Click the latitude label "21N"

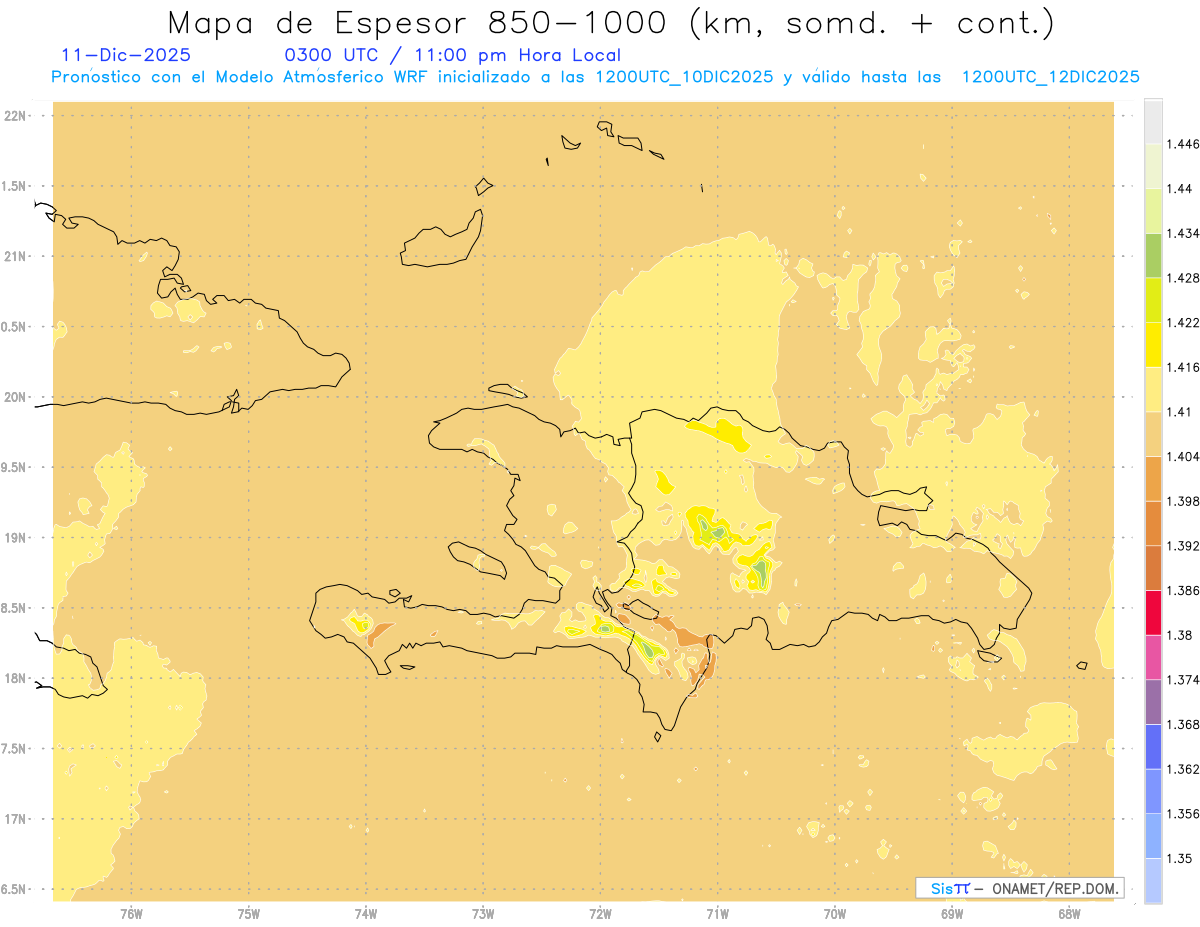(x=16, y=256)
